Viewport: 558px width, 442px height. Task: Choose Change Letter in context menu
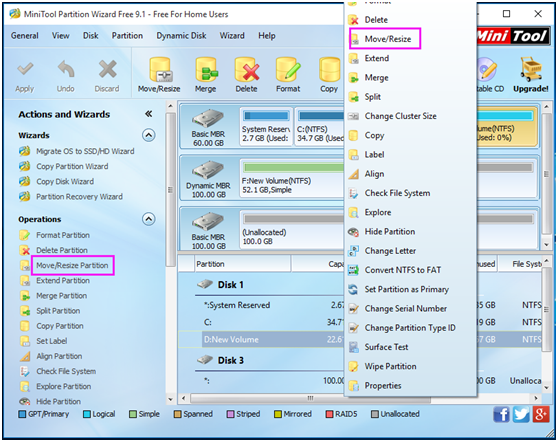pos(411,251)
